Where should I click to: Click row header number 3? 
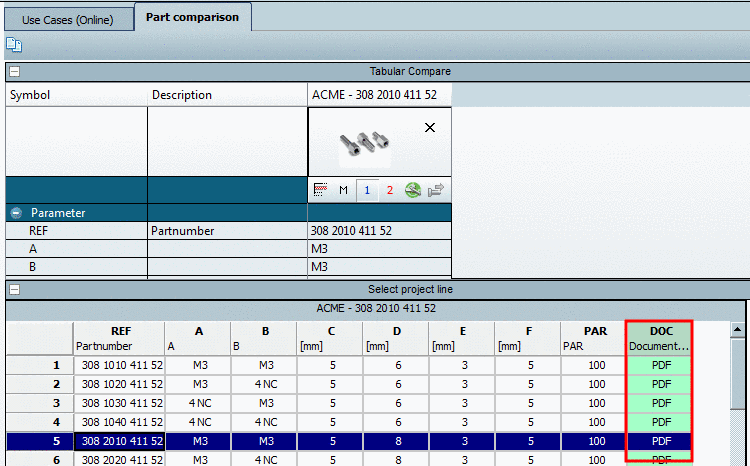pyautogui.click(x=40, y=403)
